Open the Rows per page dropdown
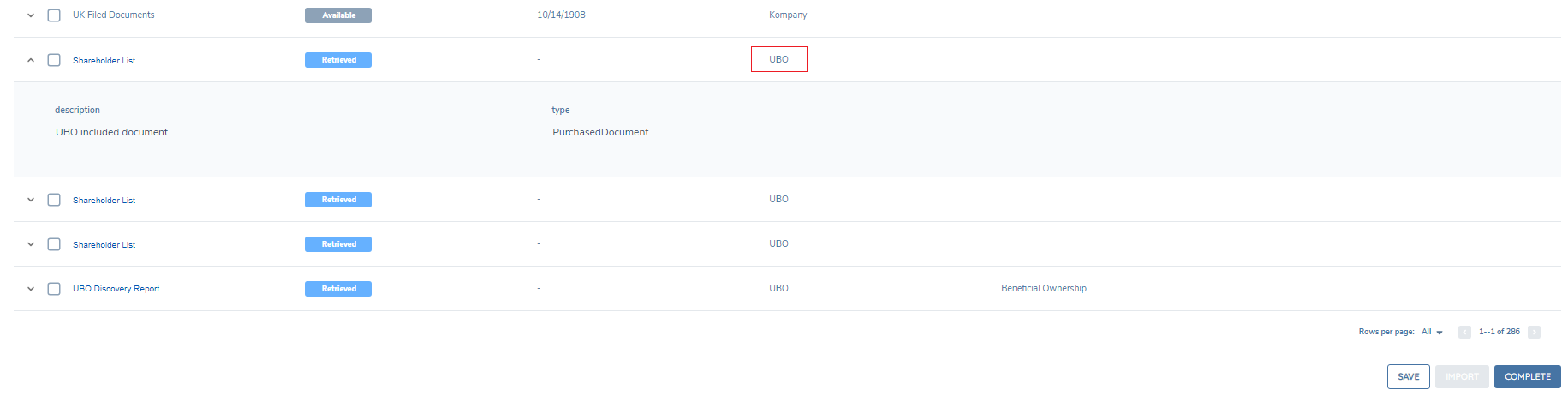The height and width of the screenshot is (396, 1568). tap(1432, 332)
